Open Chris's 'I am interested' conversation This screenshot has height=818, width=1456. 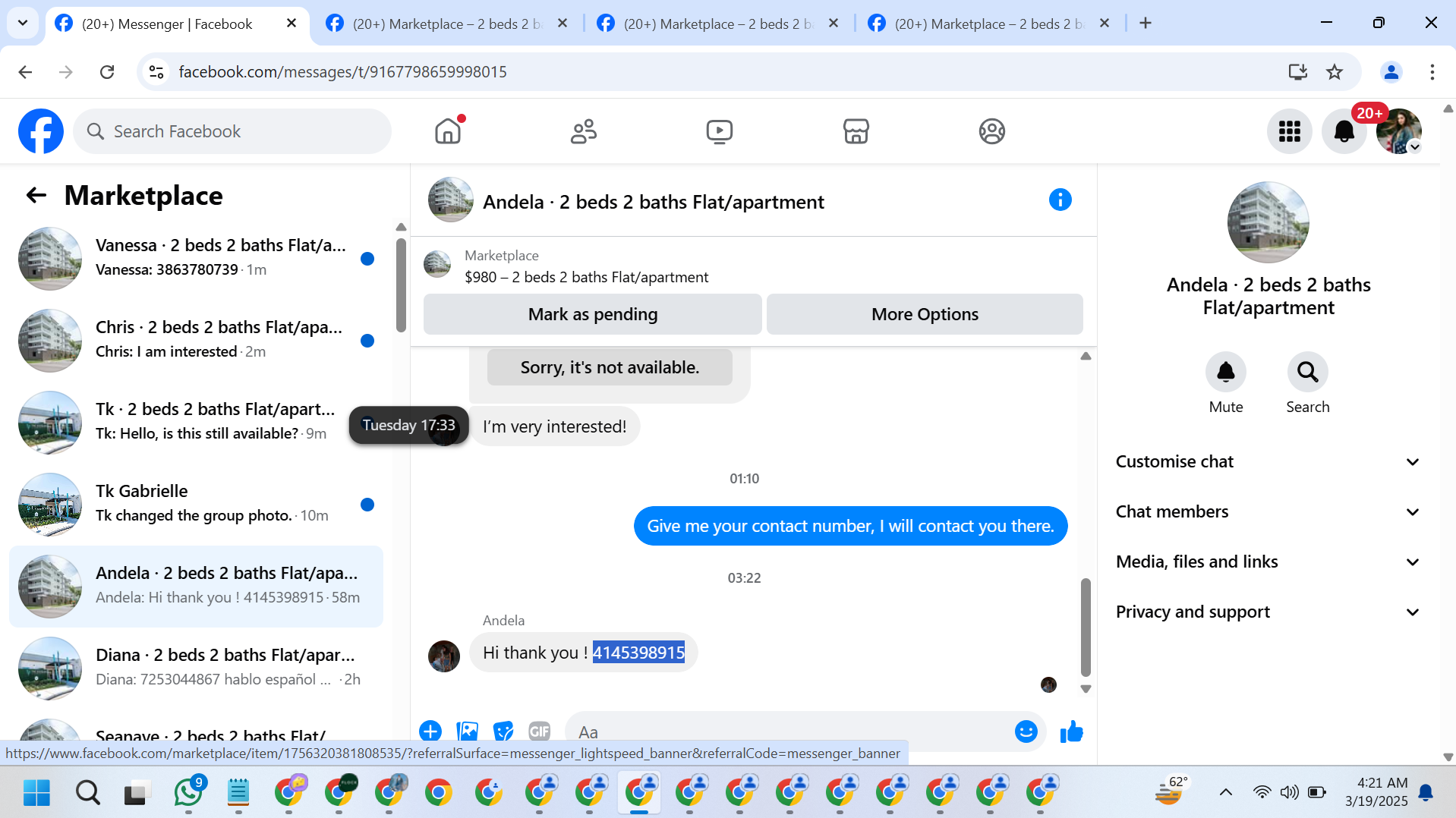[x=196, y=340]
